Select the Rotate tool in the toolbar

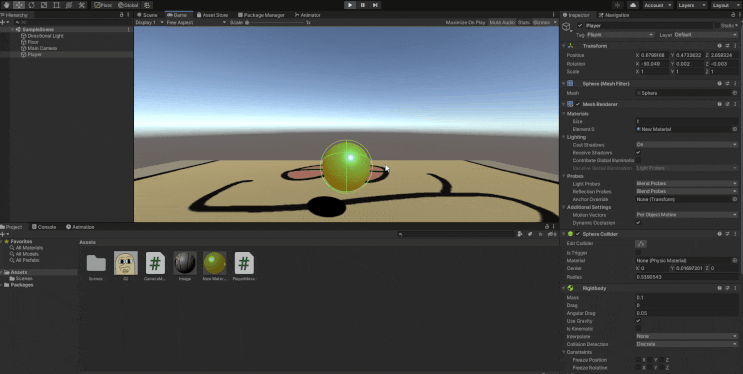(31, 5)
